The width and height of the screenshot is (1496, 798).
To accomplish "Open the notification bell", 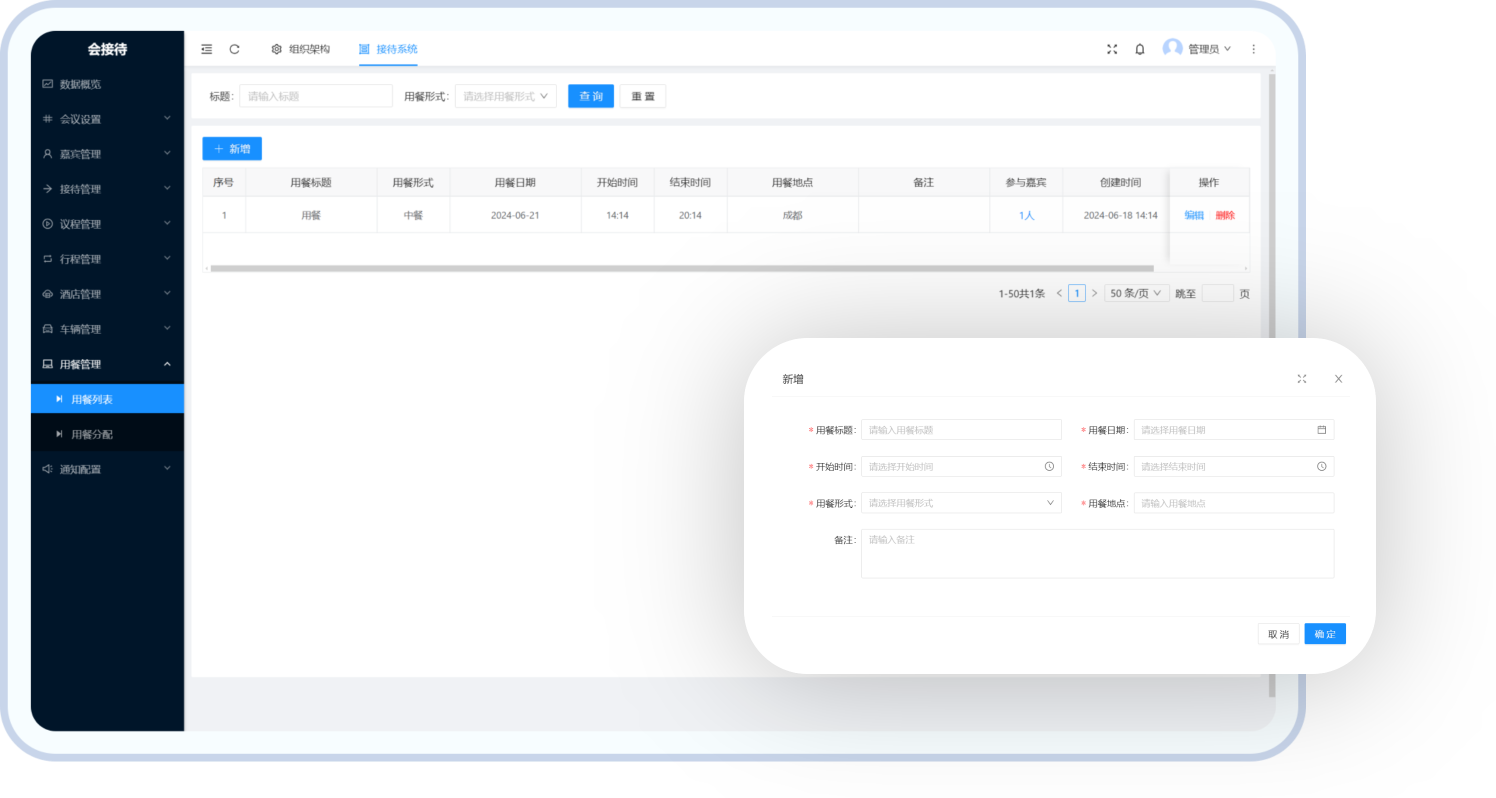I will (1139, 49).
